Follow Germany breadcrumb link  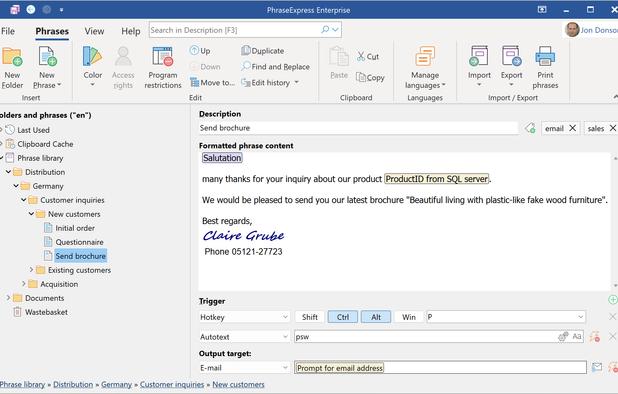click(116, 384)
